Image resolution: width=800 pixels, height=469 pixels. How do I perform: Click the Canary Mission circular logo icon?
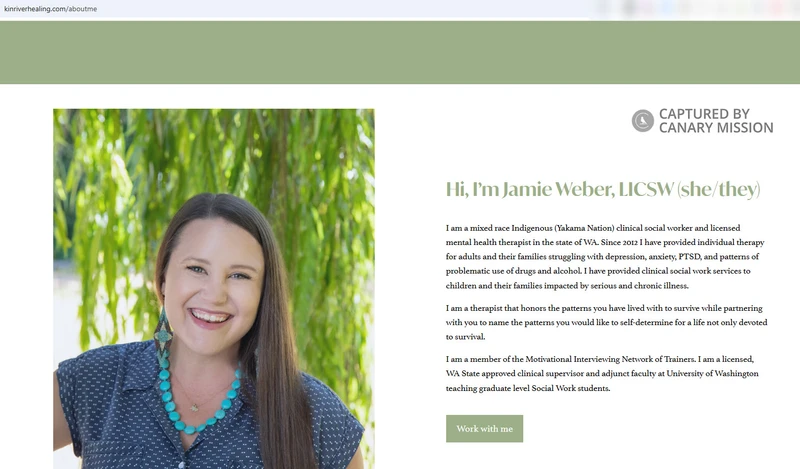click(x=642, y=121)
